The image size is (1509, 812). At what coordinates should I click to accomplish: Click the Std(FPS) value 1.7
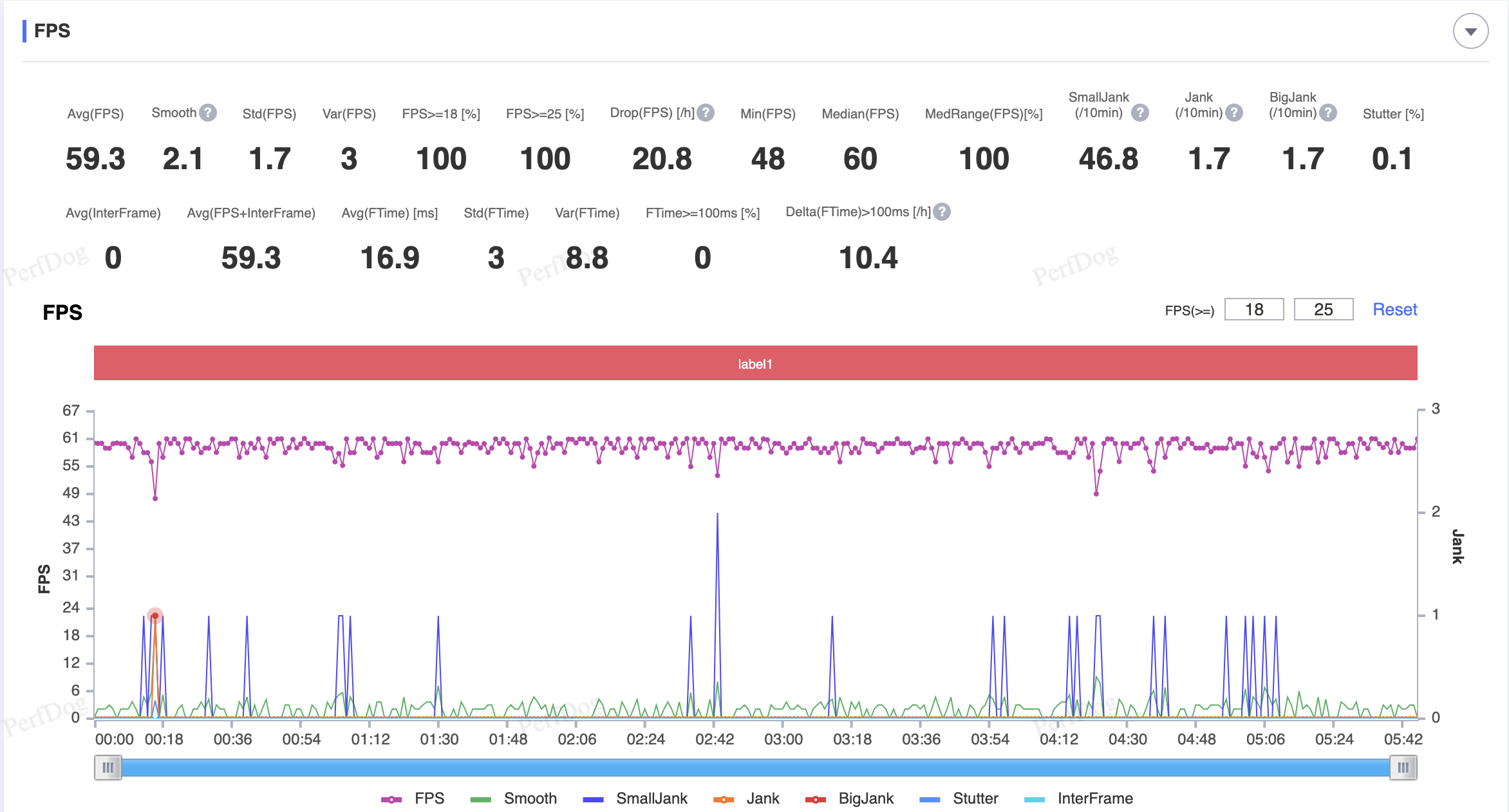pyautogui.click(x=270, y=159)
